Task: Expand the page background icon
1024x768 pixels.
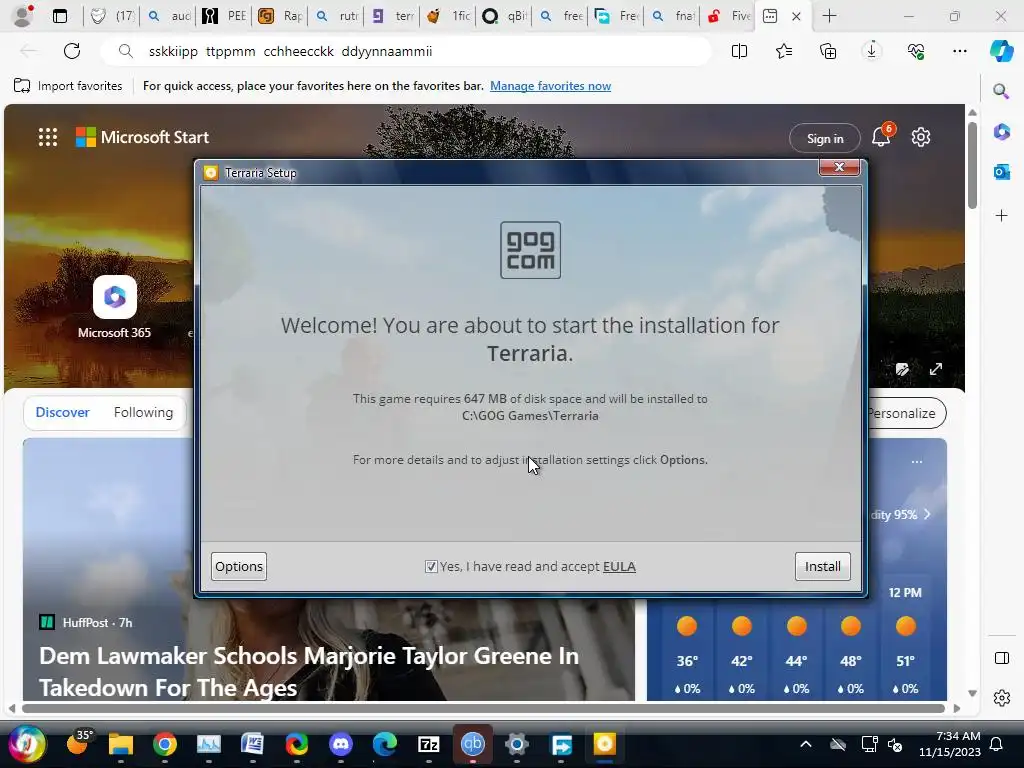Action: tap(936, 369)
